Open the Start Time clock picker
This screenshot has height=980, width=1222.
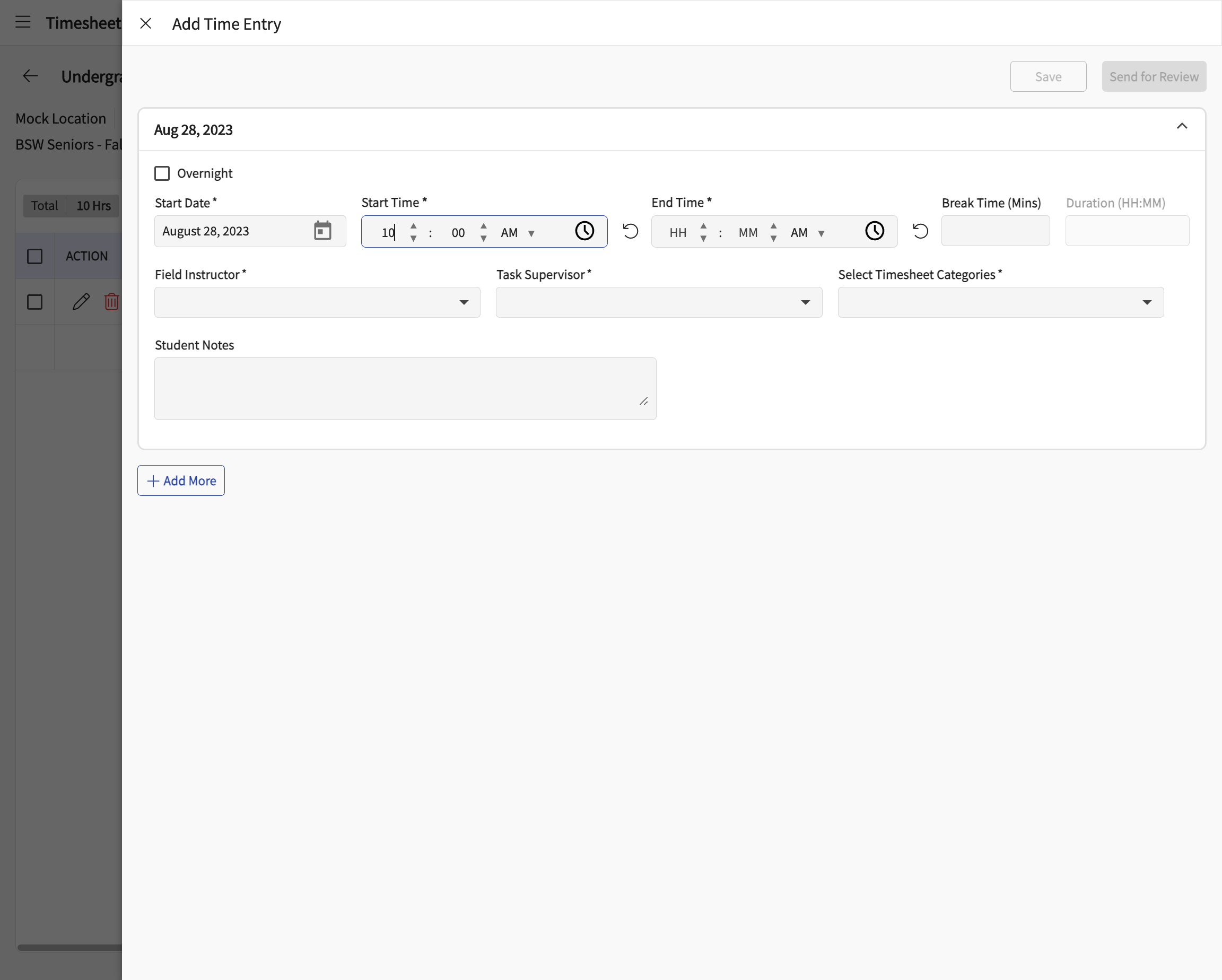[x=584, y=231]
